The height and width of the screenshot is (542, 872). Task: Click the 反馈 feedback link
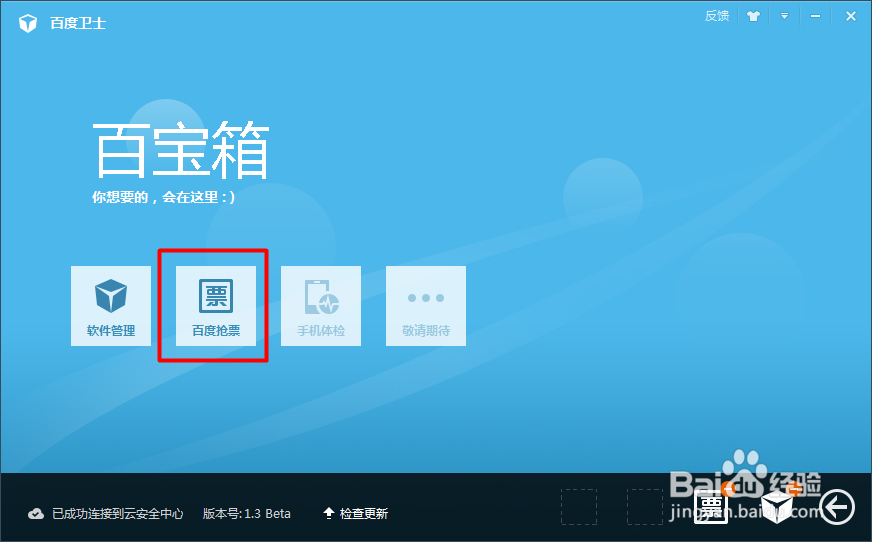[x=717, y=16]
